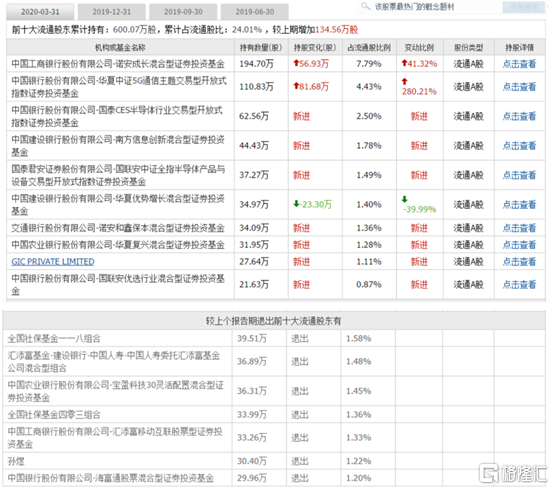Image resolution: width=554 pixels, height=490 pixels.
Task: Open the 2019-09-30 report tab
Action: 183,12
